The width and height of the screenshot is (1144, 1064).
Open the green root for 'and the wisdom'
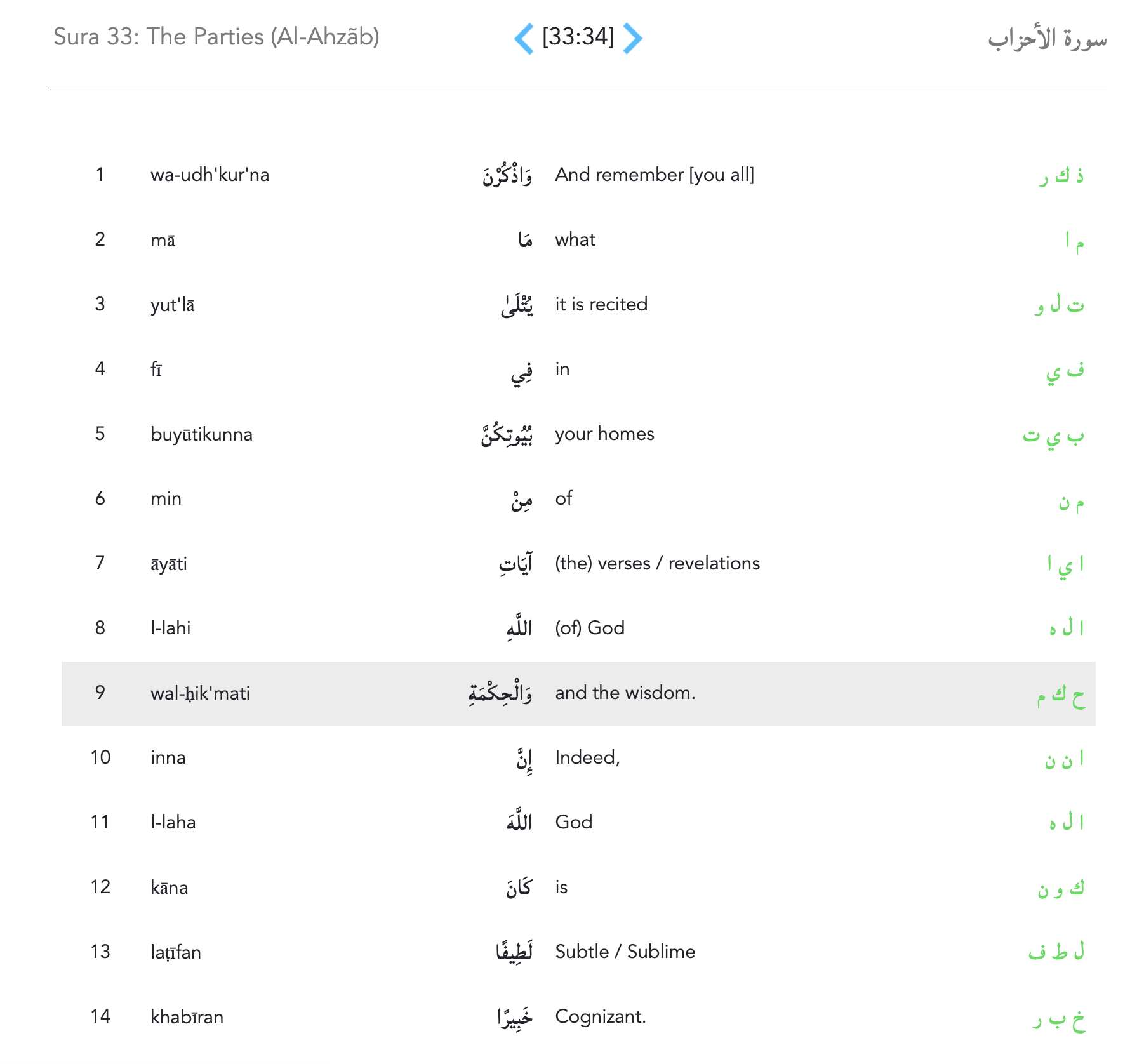pos(1060,695)
